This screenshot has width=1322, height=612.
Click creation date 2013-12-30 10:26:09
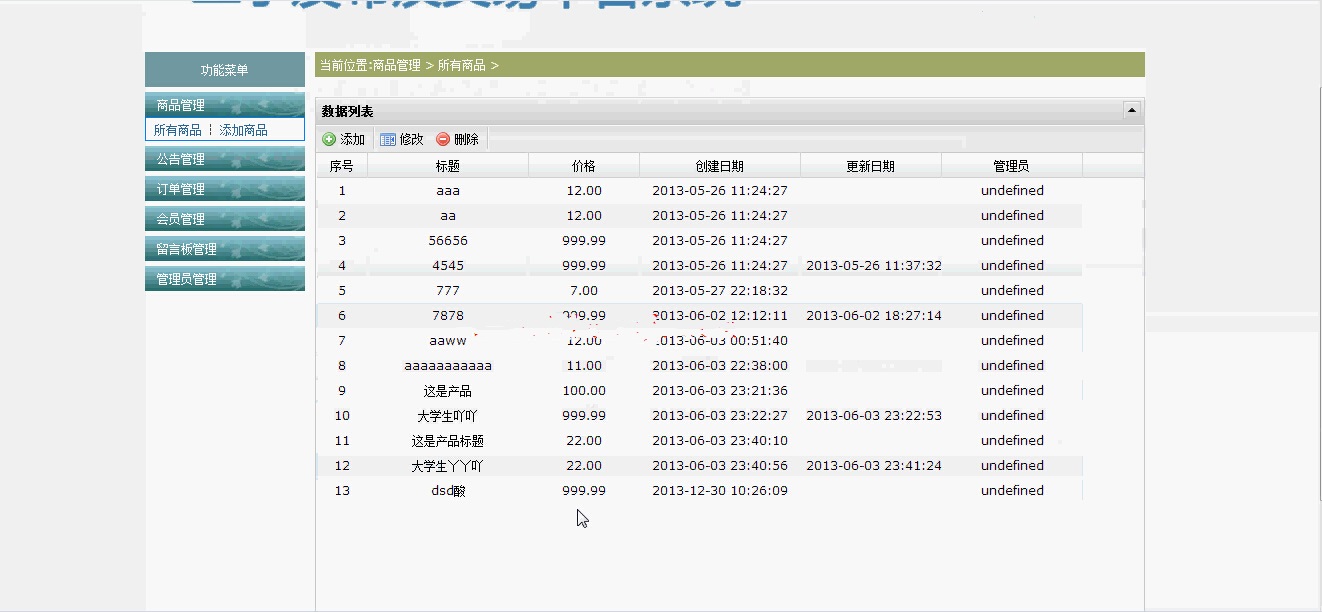(x=720, y=490)
